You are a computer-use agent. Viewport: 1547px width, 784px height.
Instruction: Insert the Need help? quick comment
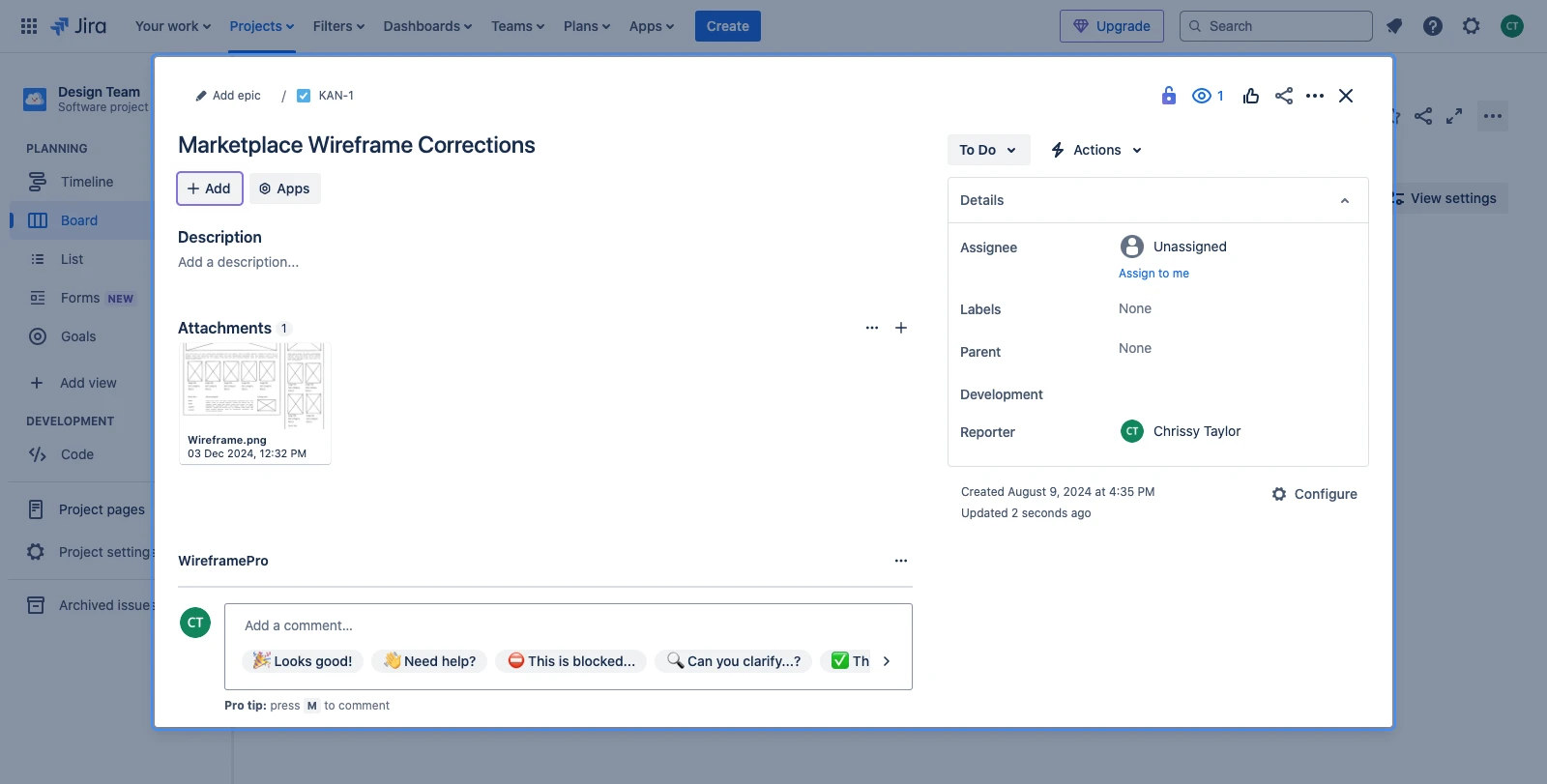(429, 661)
